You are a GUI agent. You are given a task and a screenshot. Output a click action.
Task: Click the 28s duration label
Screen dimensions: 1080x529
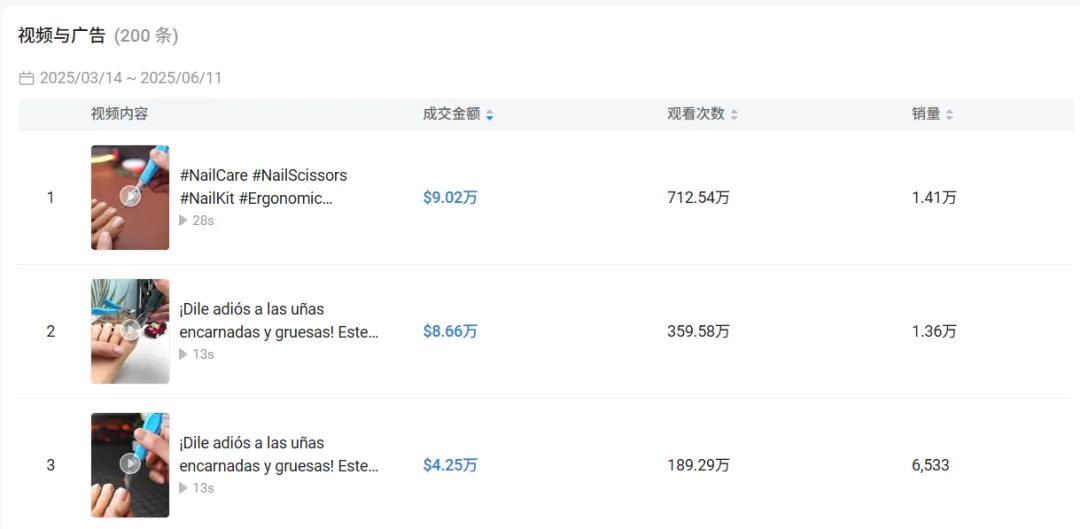203,220
